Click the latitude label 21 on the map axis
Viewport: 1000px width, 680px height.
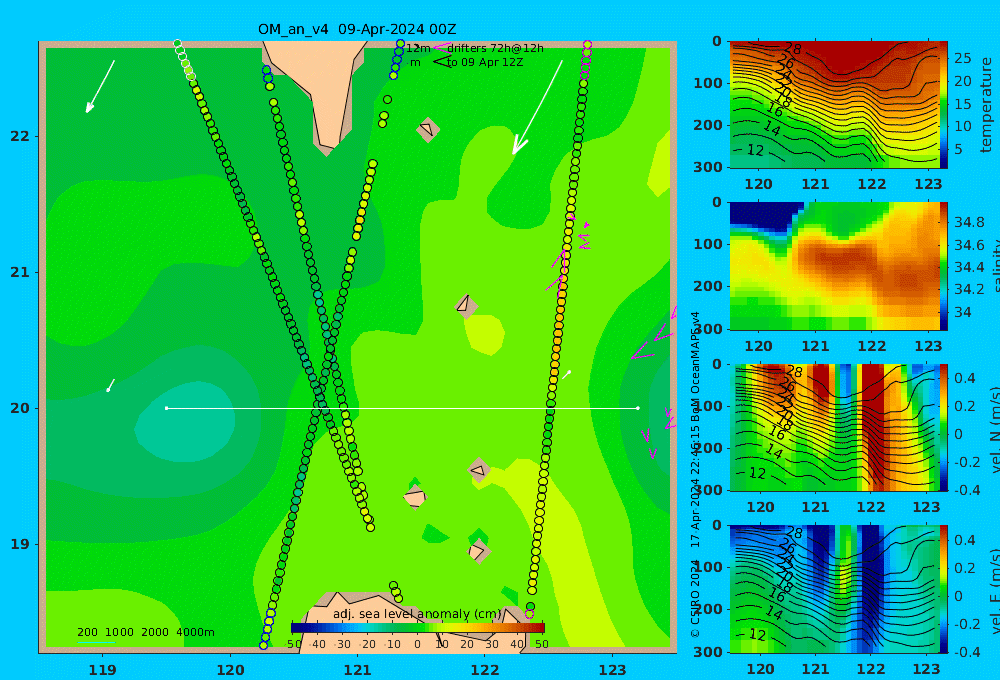tap(20, 272)
